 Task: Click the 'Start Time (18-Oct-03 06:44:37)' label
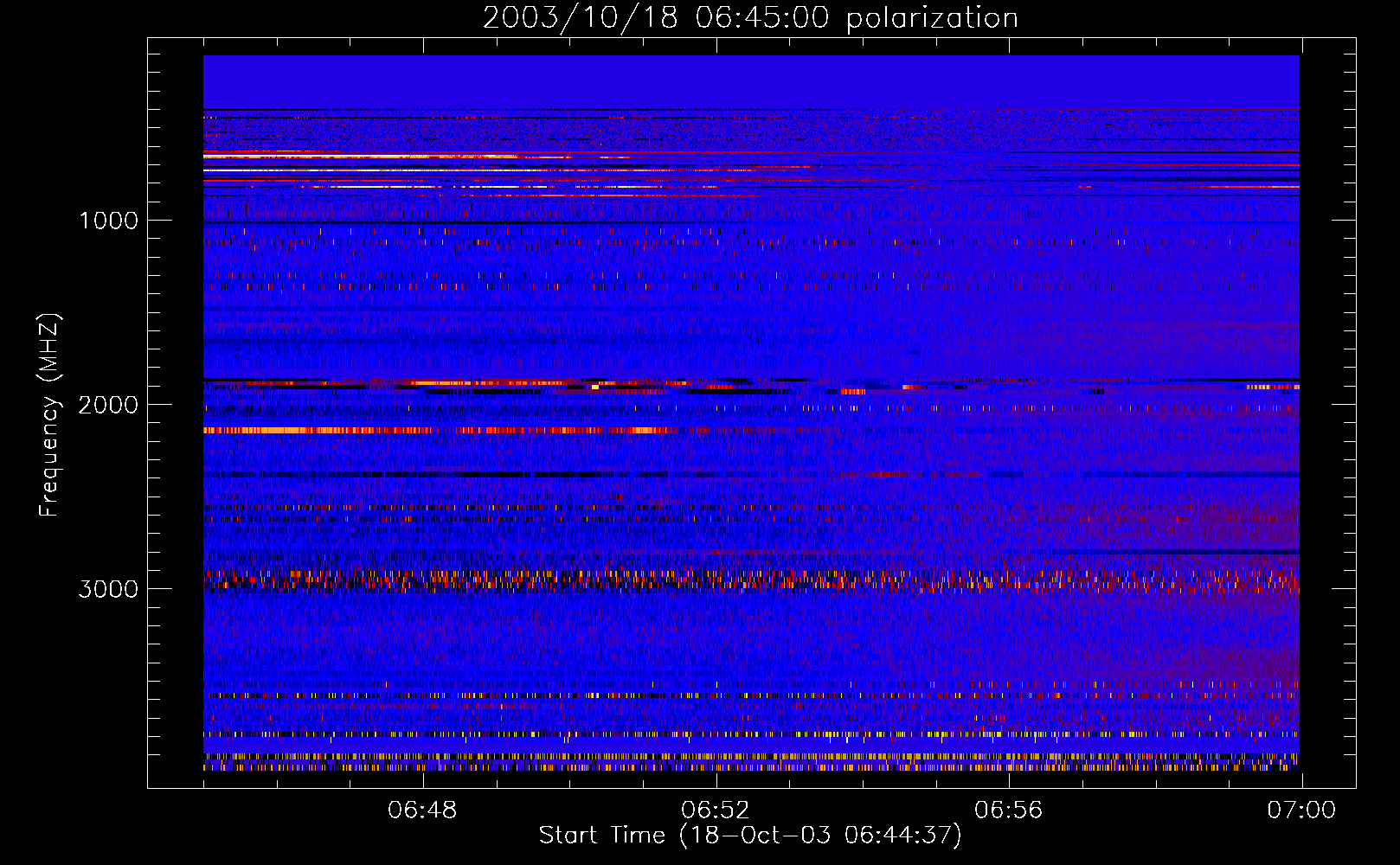750,836
